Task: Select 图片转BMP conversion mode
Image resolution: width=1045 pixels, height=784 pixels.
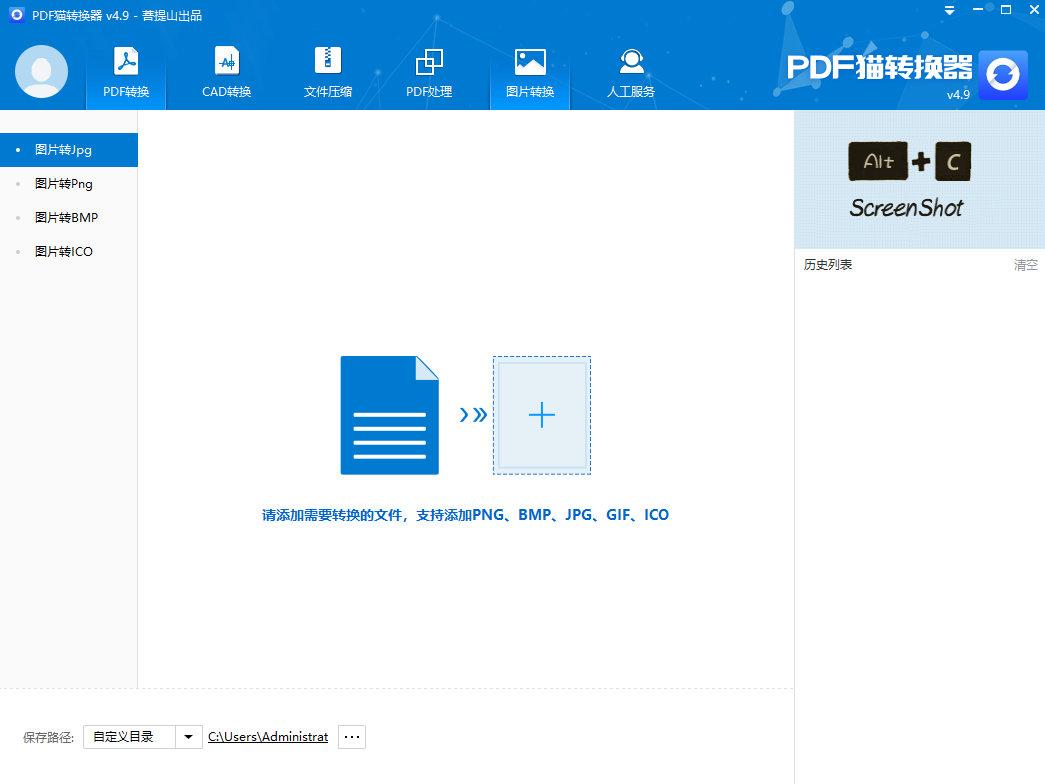Action: point(66,217)
